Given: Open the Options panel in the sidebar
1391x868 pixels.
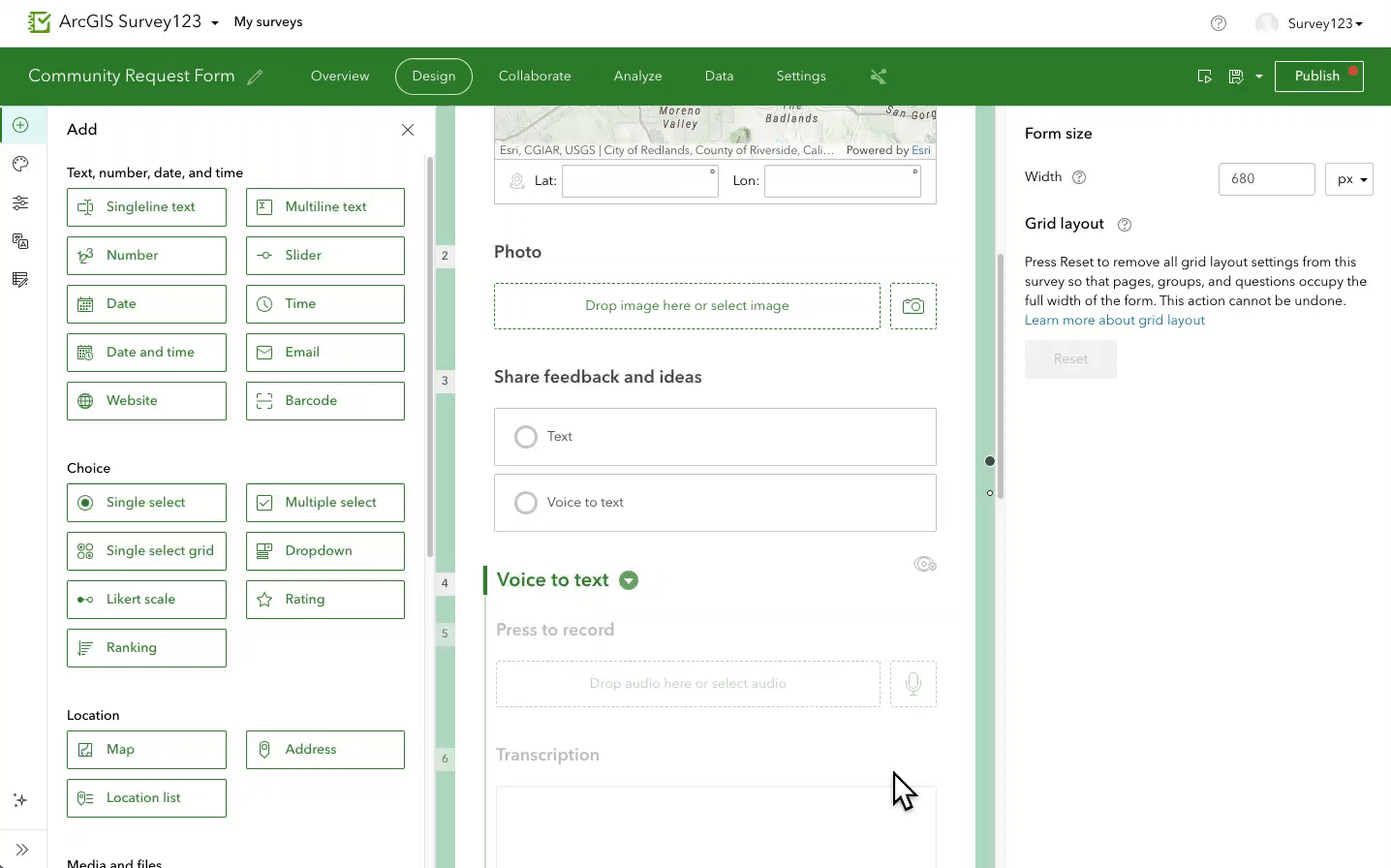Looking at the screenshot, I should (x=20, y=202).
